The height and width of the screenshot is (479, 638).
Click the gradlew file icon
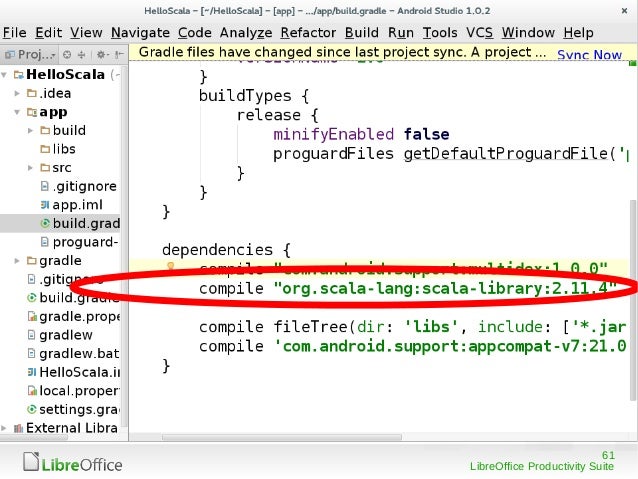pos(31,335)
